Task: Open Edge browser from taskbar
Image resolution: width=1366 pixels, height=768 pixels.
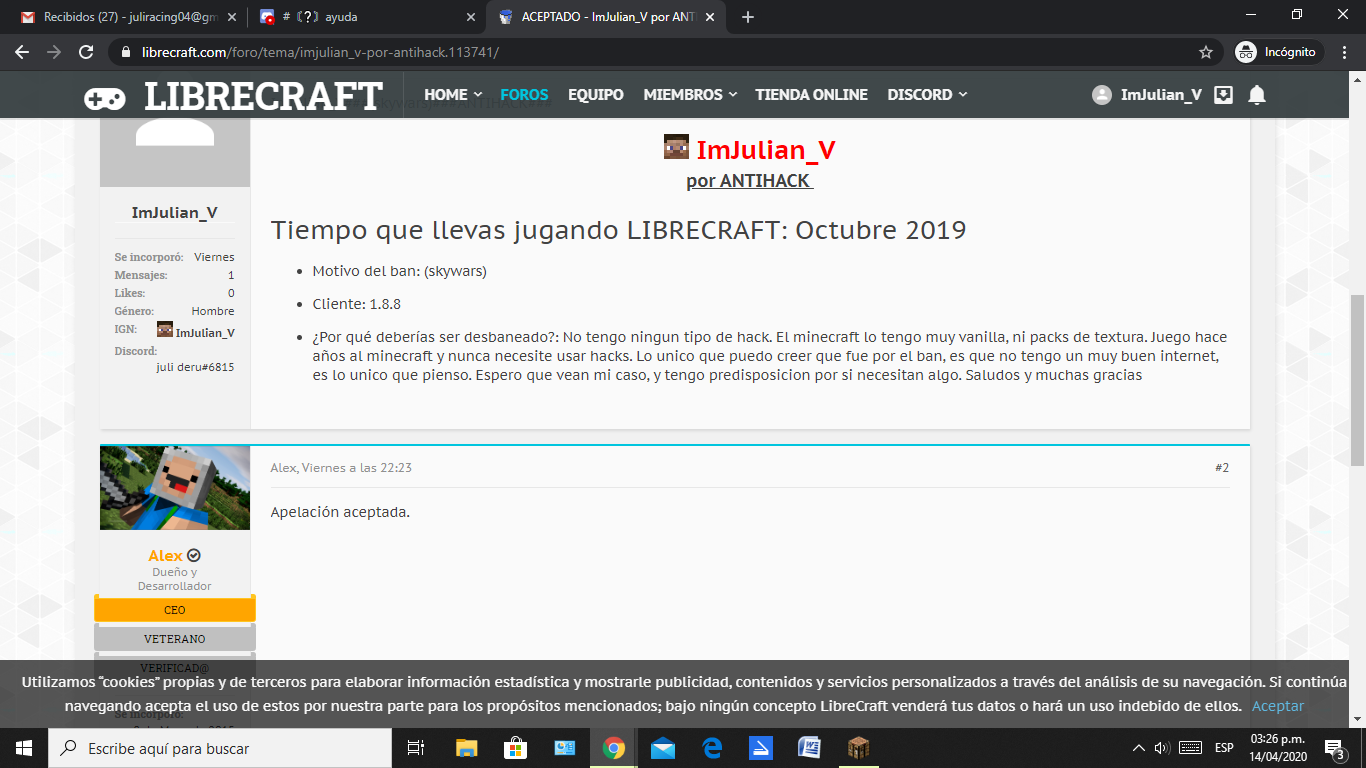Action: pos(712,748)
